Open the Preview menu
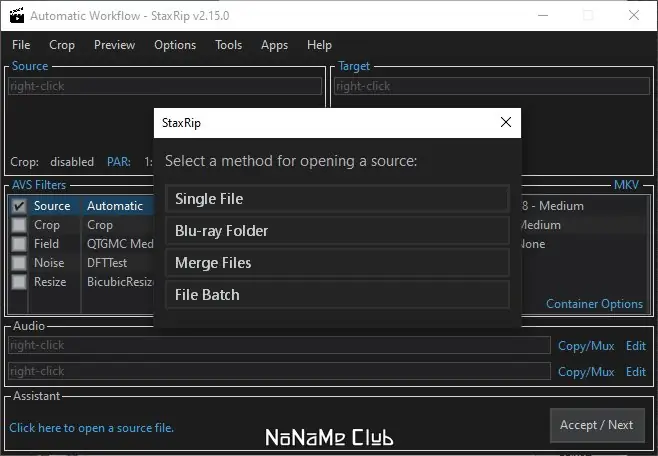The image size is (658, 456). coord(114,45)
